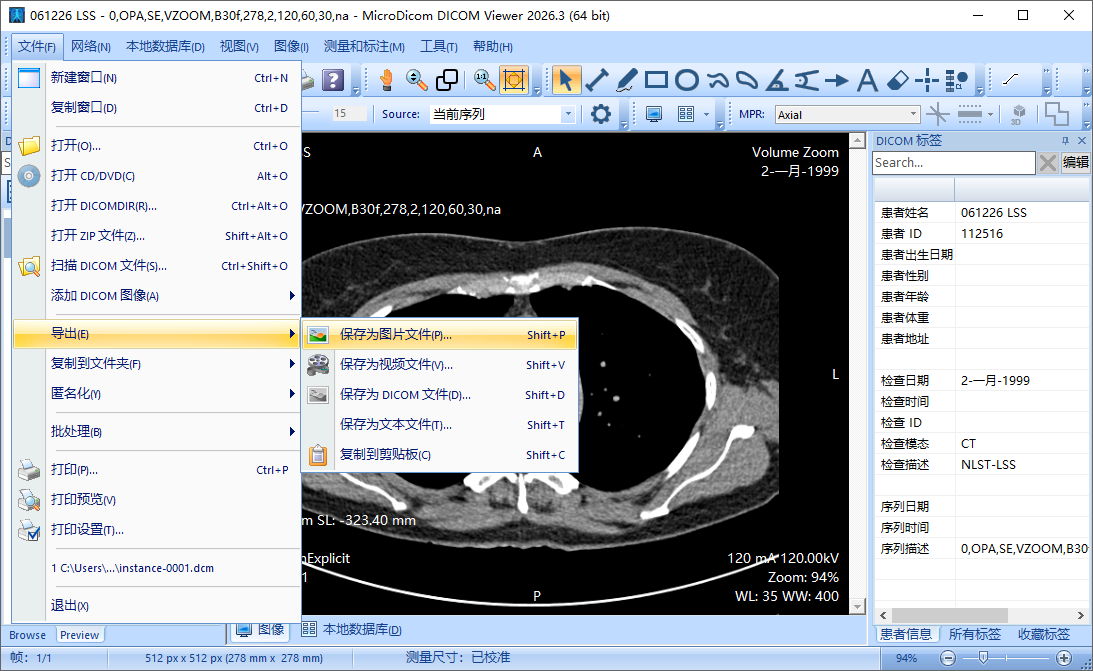Switch to the 本地数据库 bottom tab
The height and width of the screenshot is (671, 1093).
pos(352,630)
